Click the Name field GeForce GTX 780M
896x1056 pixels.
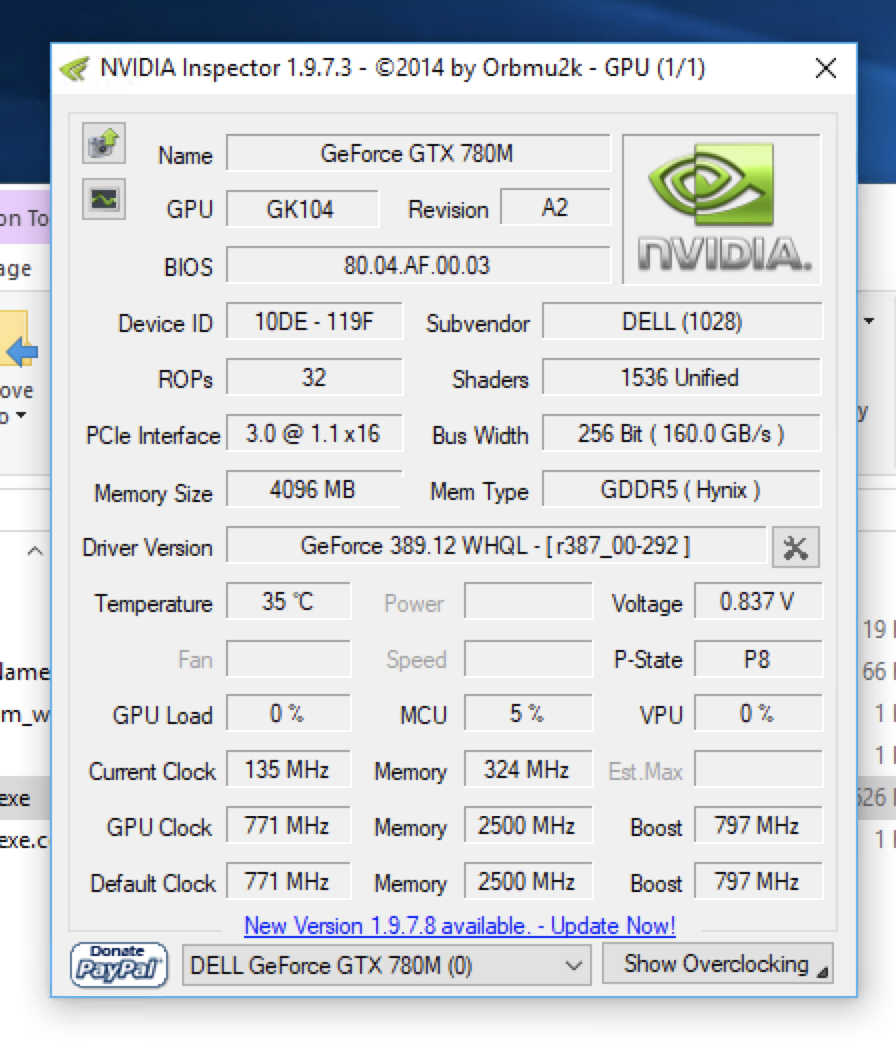pos(418,154)
